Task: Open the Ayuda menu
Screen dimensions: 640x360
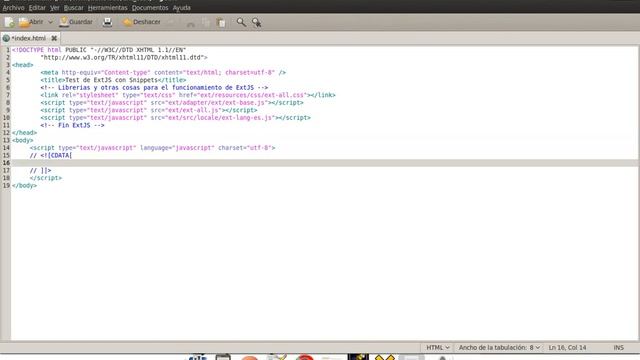Action: (x=182, y=8)
